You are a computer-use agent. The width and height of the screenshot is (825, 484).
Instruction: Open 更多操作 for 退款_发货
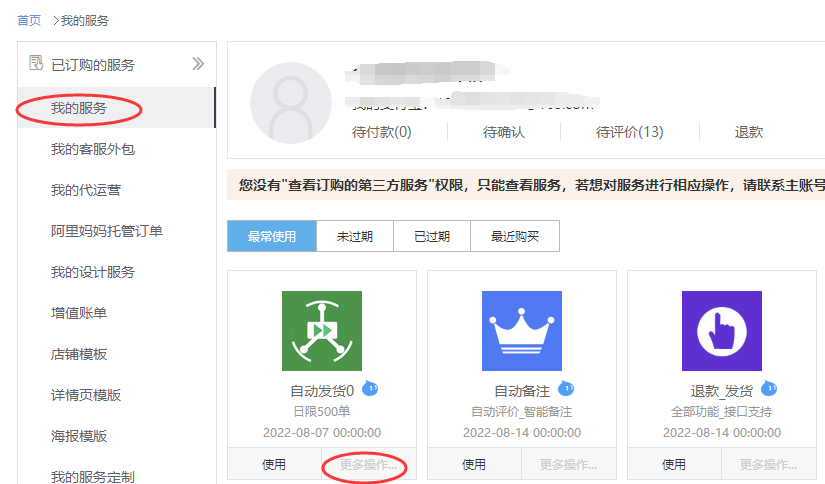[x=768, y=465]
